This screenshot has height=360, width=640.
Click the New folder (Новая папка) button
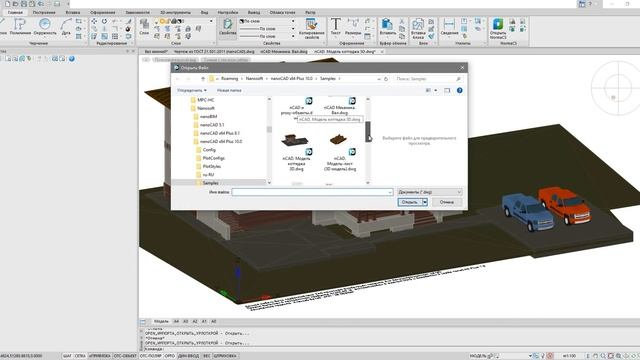click(229, 90)
